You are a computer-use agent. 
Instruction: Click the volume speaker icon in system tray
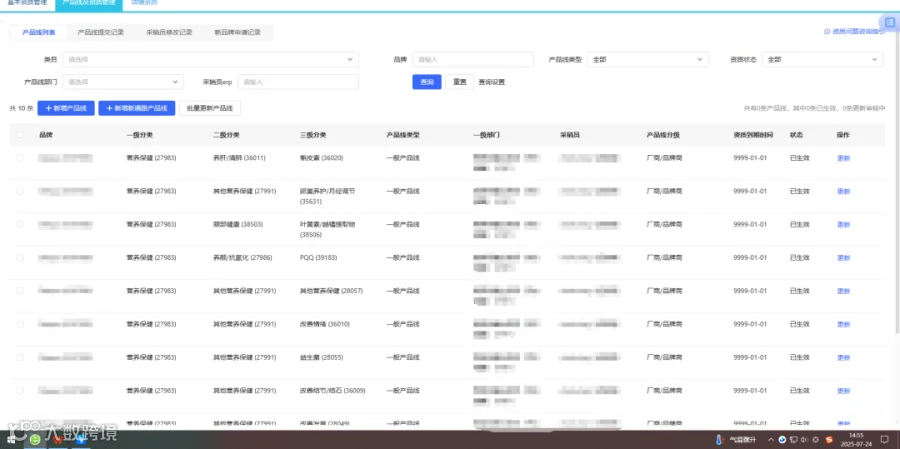click(x=804, y=440)
